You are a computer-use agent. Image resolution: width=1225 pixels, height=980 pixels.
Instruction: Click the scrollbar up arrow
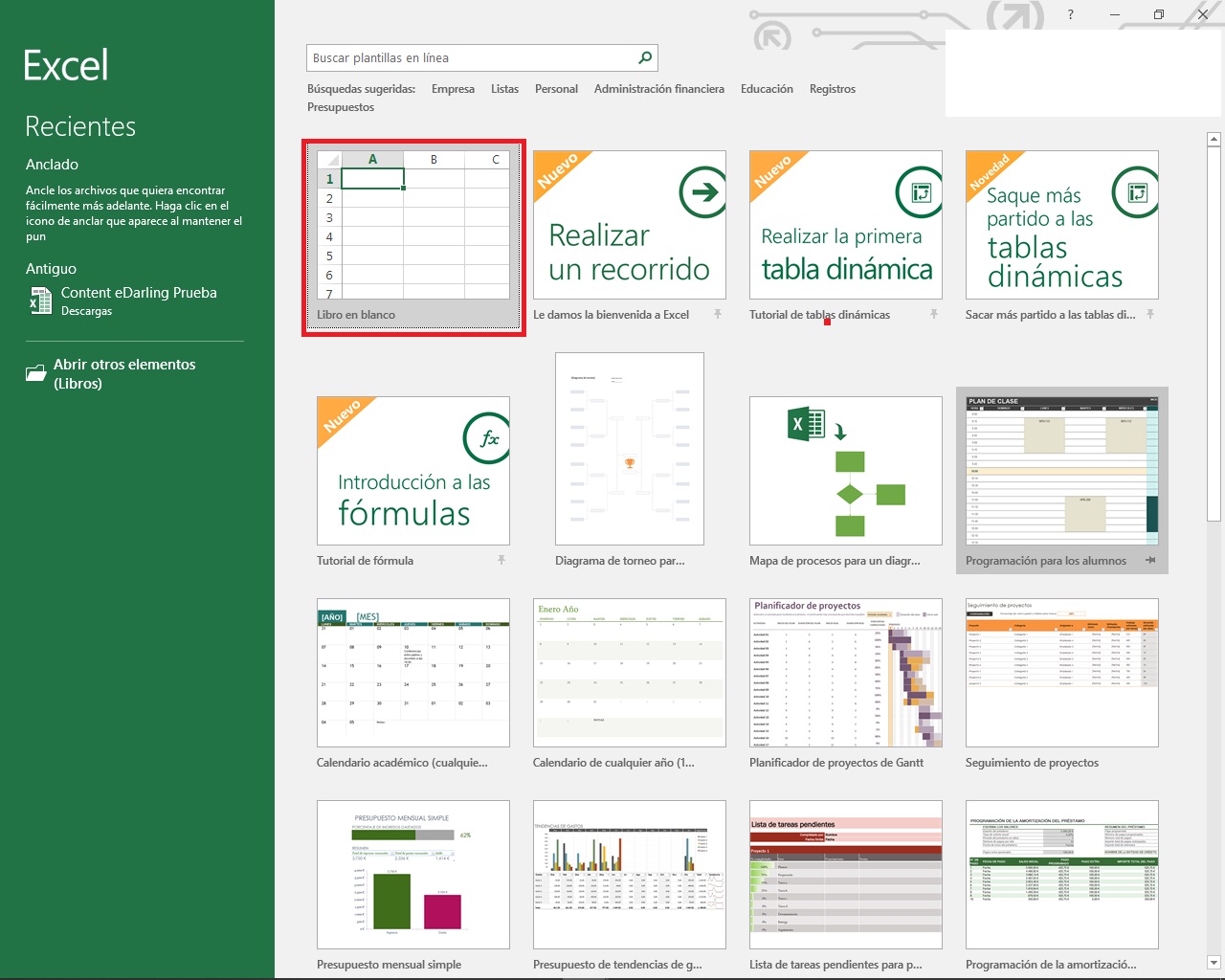[x=1214, y=140]
